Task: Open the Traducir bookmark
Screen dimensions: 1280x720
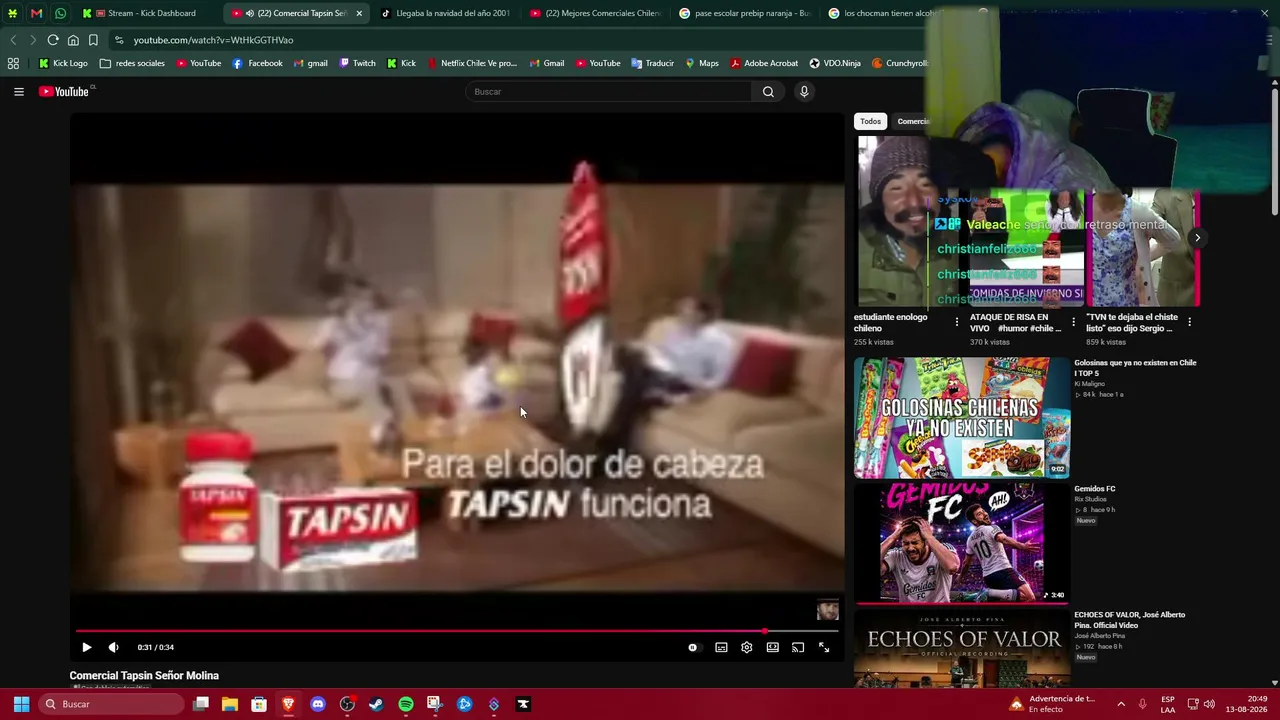Action: pos(652,63)
